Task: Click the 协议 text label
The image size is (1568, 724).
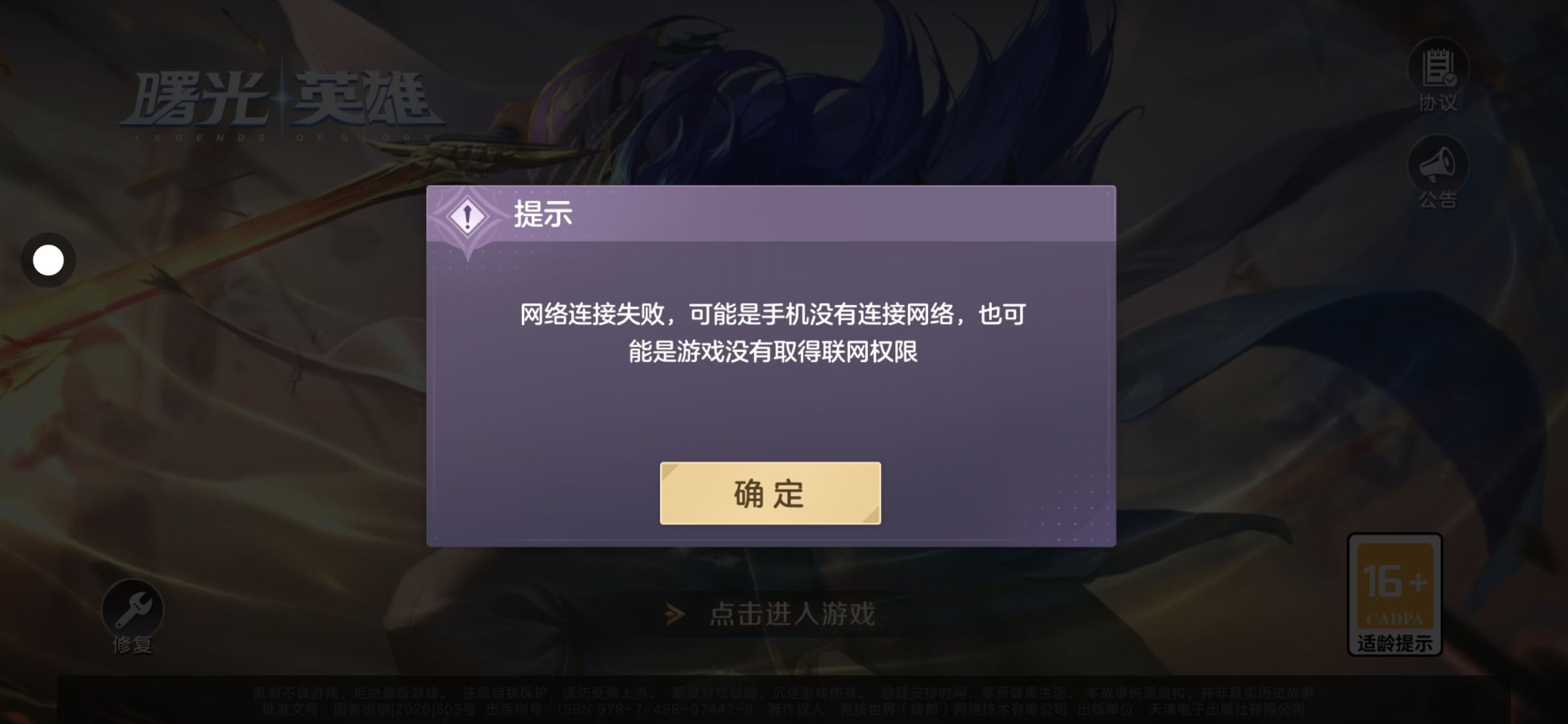Action: tap(1438, 103)
